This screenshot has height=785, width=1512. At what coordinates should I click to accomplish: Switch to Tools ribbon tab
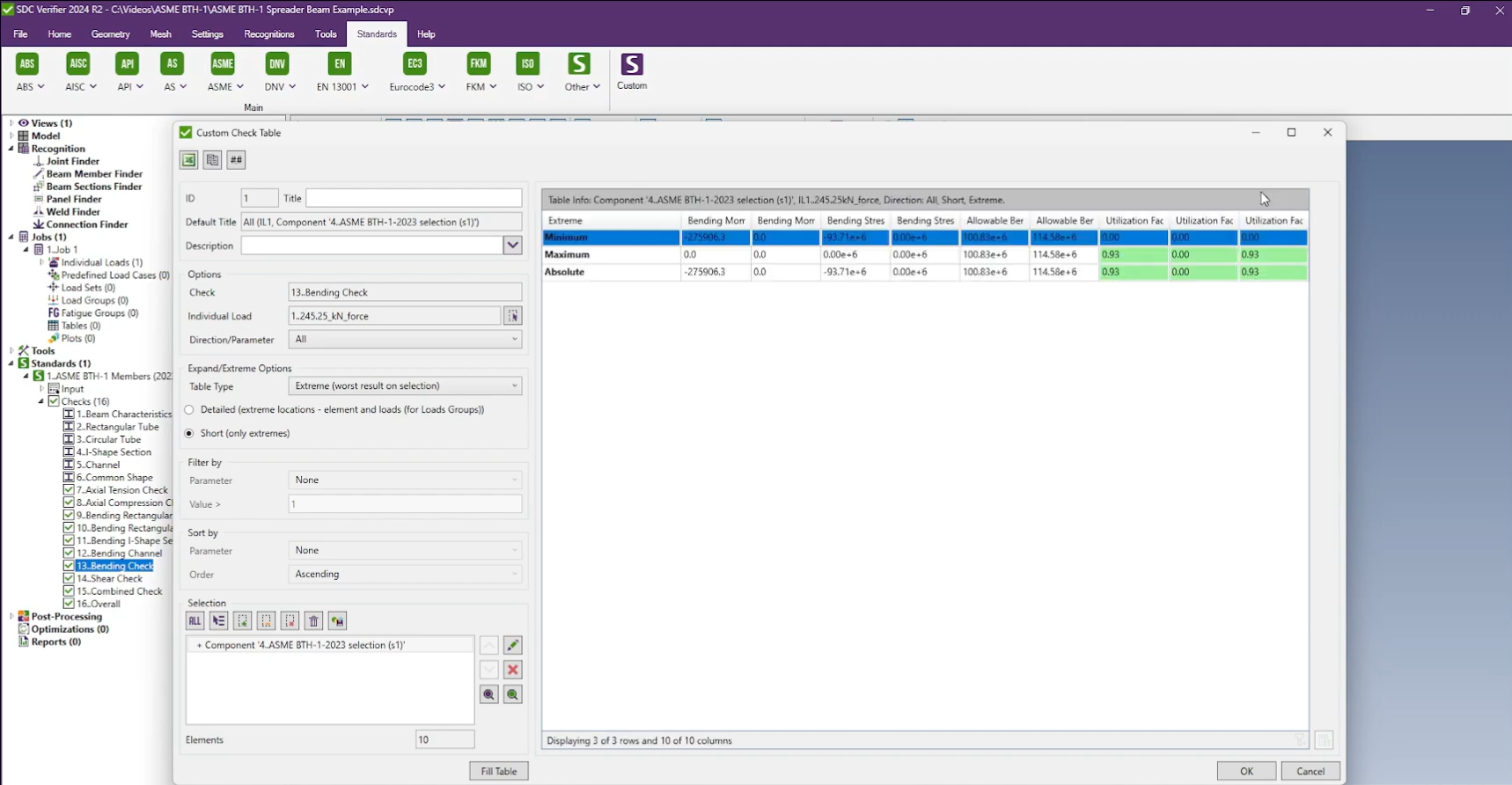point(326,34)
